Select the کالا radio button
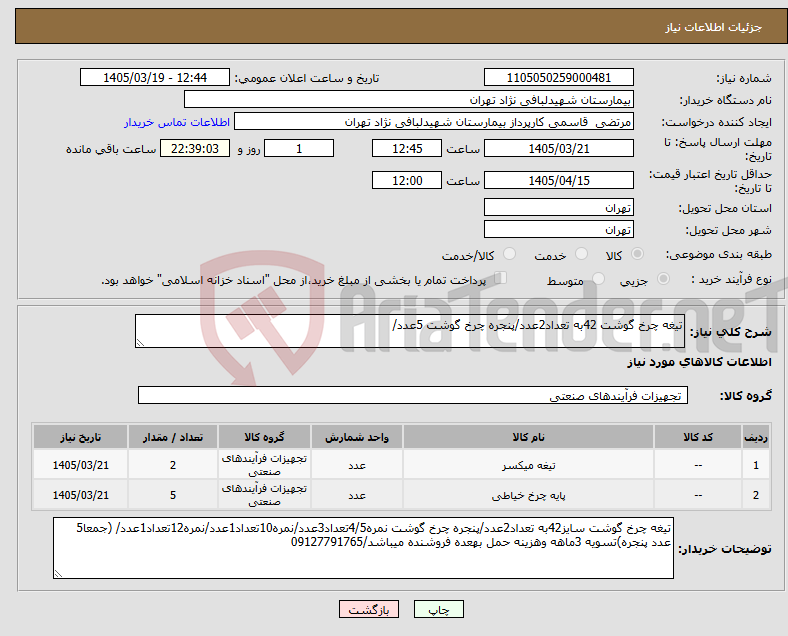This screenshot has width=788, height=636. point(637,254)
